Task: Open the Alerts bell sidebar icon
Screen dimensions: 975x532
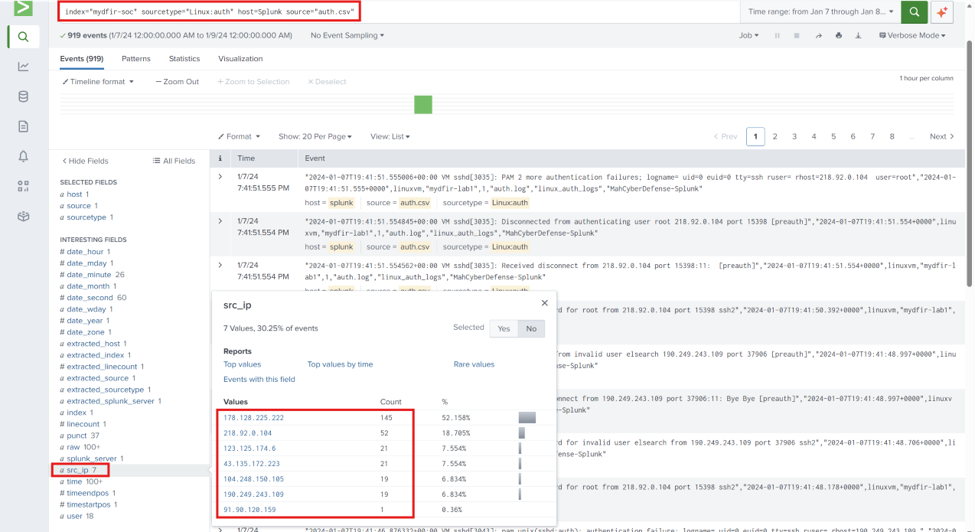Action: 23,156
